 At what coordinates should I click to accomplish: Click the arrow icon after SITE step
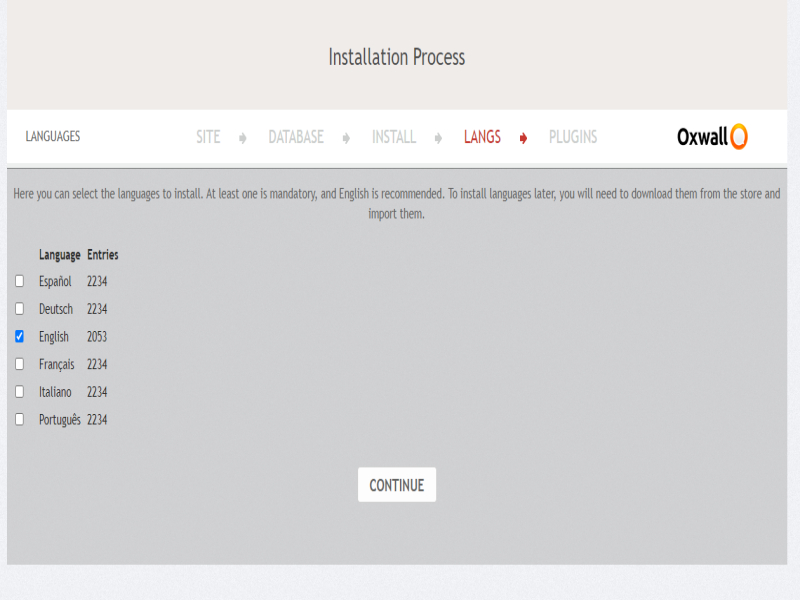[x=243, y=138]
